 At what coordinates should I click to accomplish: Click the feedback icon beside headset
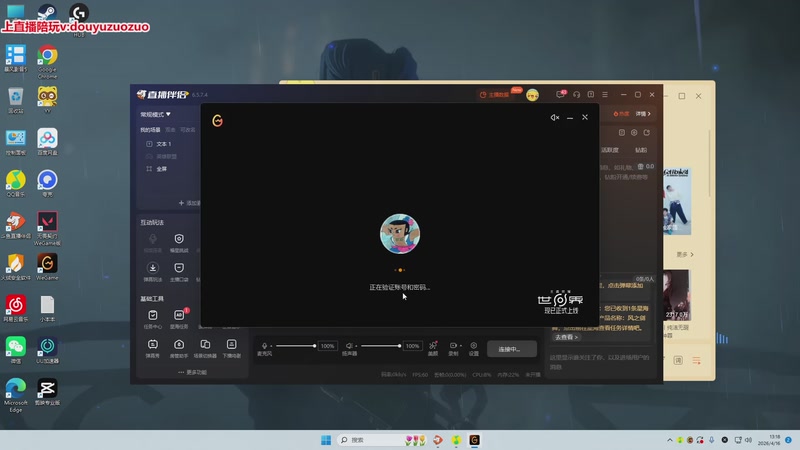click(x=591, y=94)
